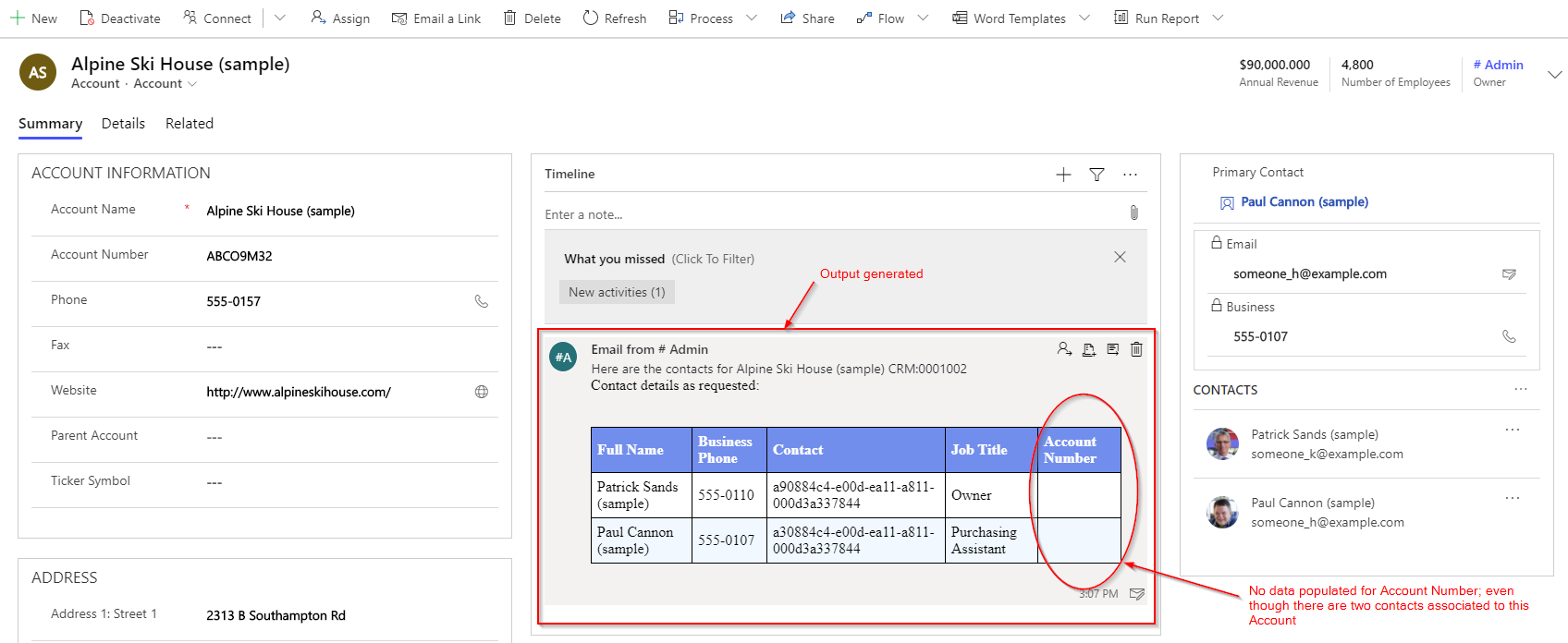
Task: Expand the Process dropdown arrow
Action: click(752, 18)
